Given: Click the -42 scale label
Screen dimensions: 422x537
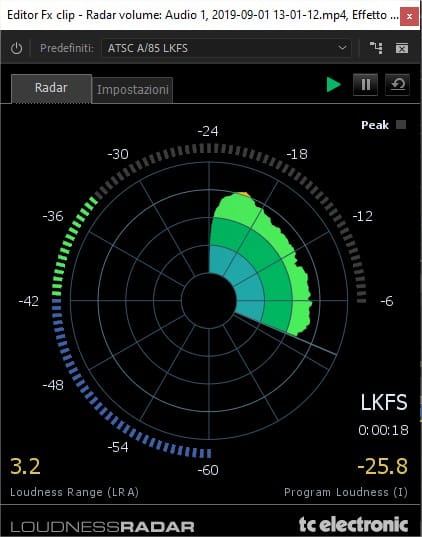Looking at the screenshot, I should [29, 301].
